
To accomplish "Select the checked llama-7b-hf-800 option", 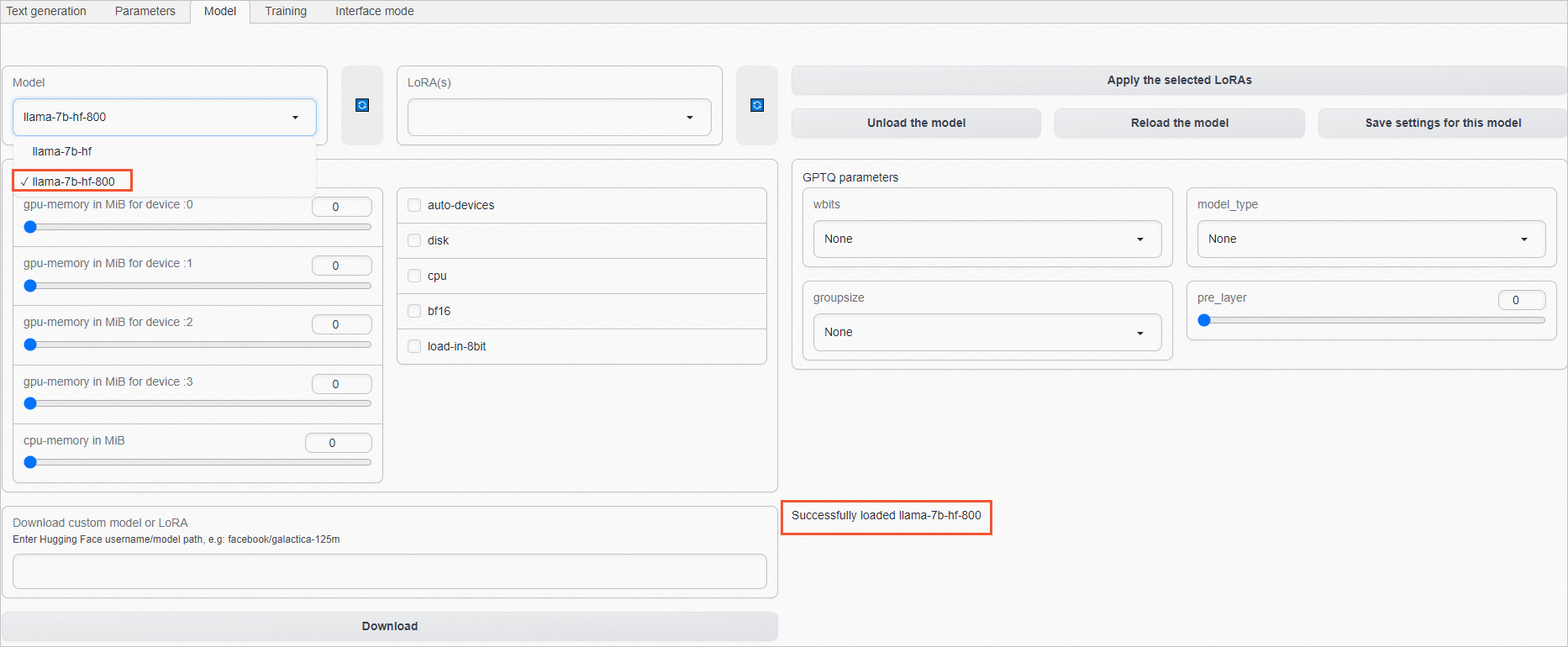I will click(x=165, y=181).
